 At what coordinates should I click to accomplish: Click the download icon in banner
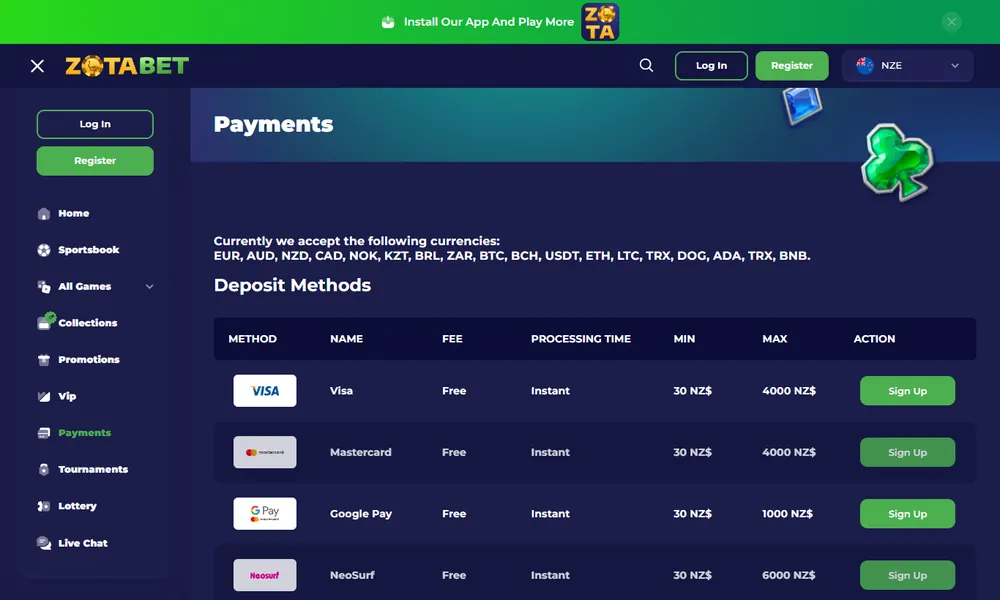388,22
